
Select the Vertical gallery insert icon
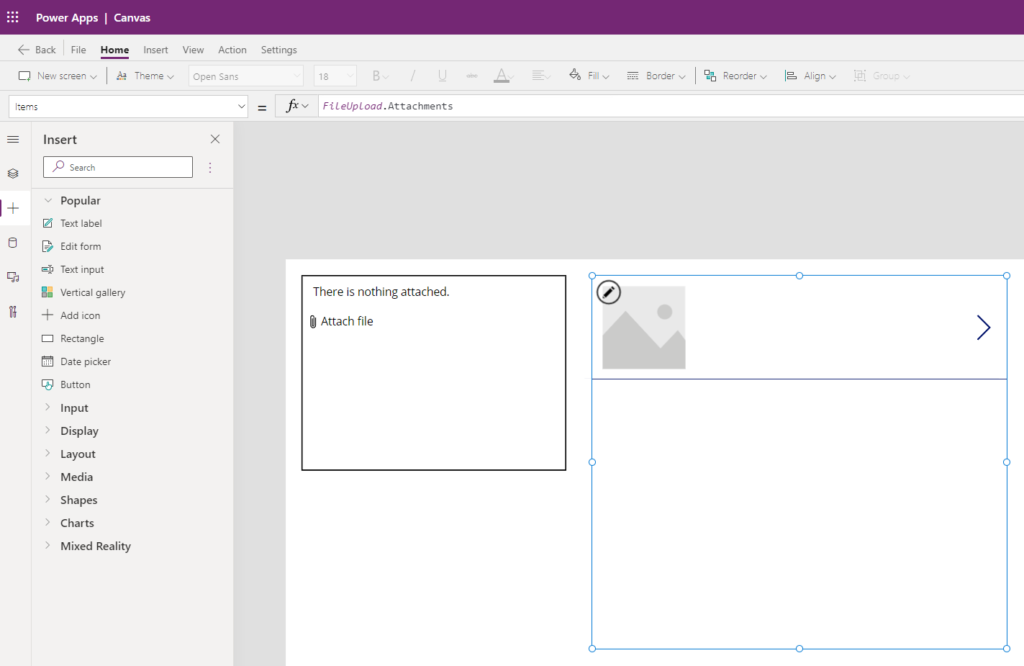point(47,291)
